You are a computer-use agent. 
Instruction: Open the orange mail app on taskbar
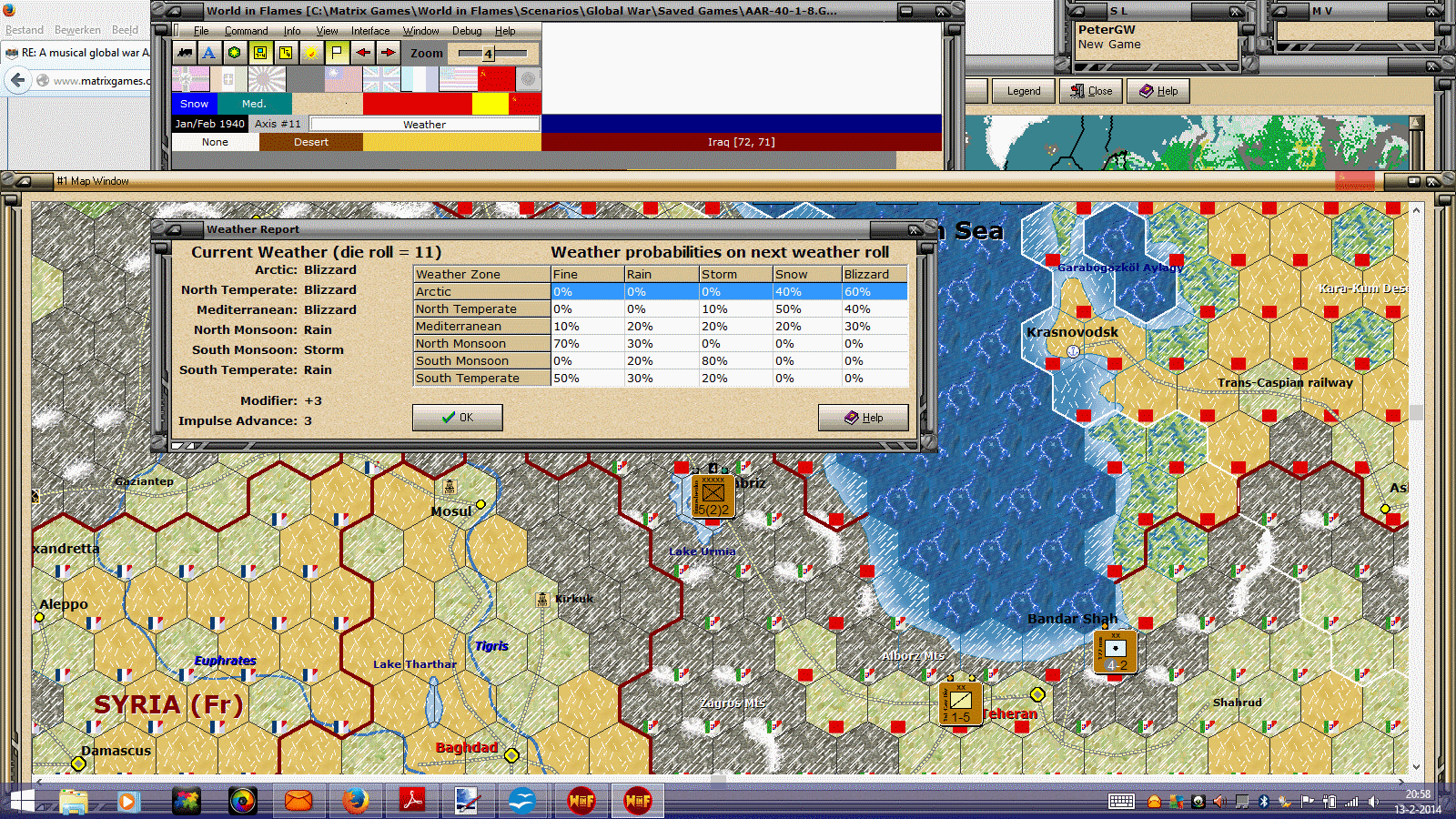tap(298, 801)
